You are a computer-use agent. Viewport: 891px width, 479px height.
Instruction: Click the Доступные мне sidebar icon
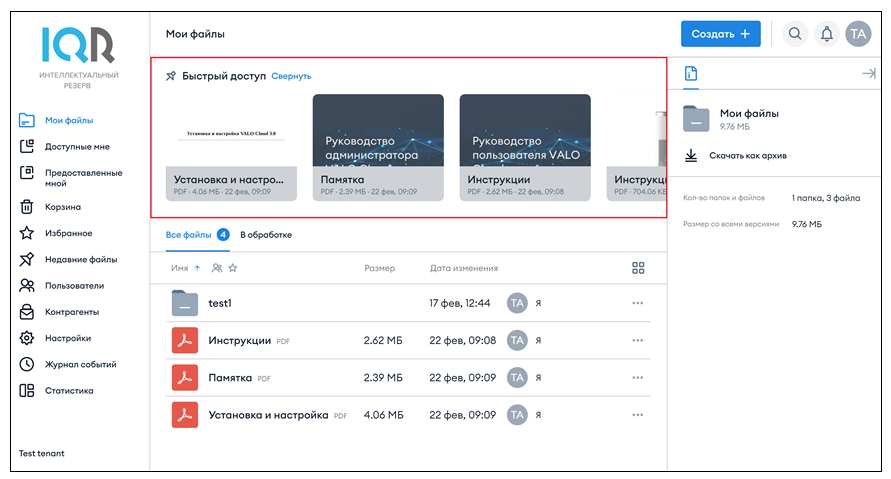tap(27, 146)
